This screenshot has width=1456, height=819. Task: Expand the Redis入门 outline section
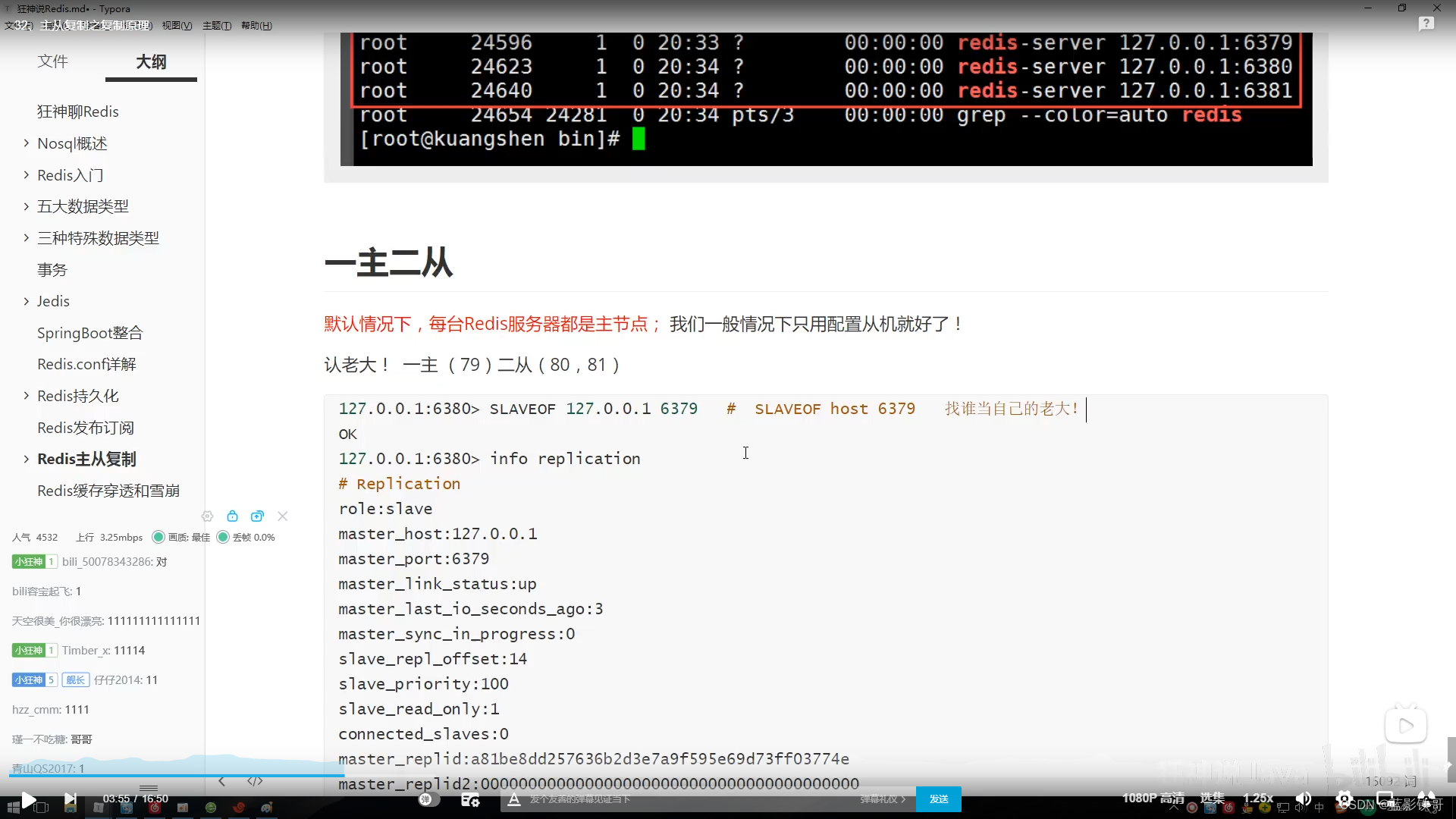point(27,175)
